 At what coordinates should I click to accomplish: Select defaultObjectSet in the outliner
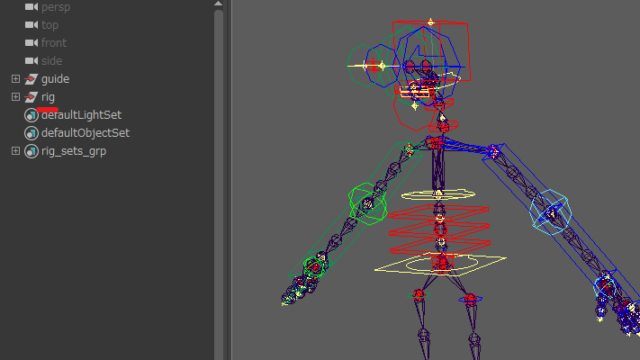(85, 133)
